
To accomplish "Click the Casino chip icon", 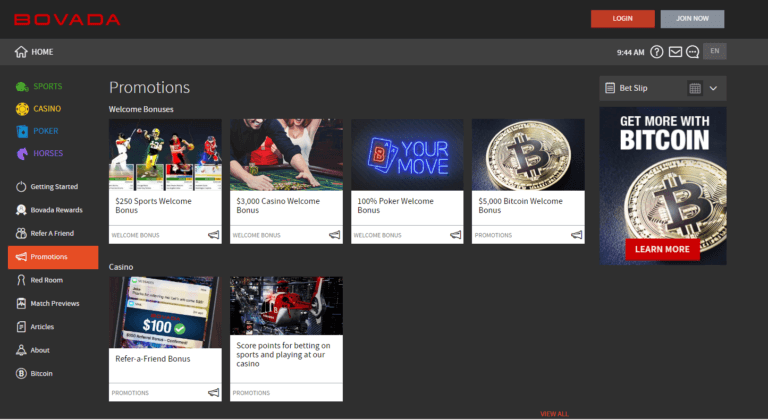I will click(x=22, y=109).
